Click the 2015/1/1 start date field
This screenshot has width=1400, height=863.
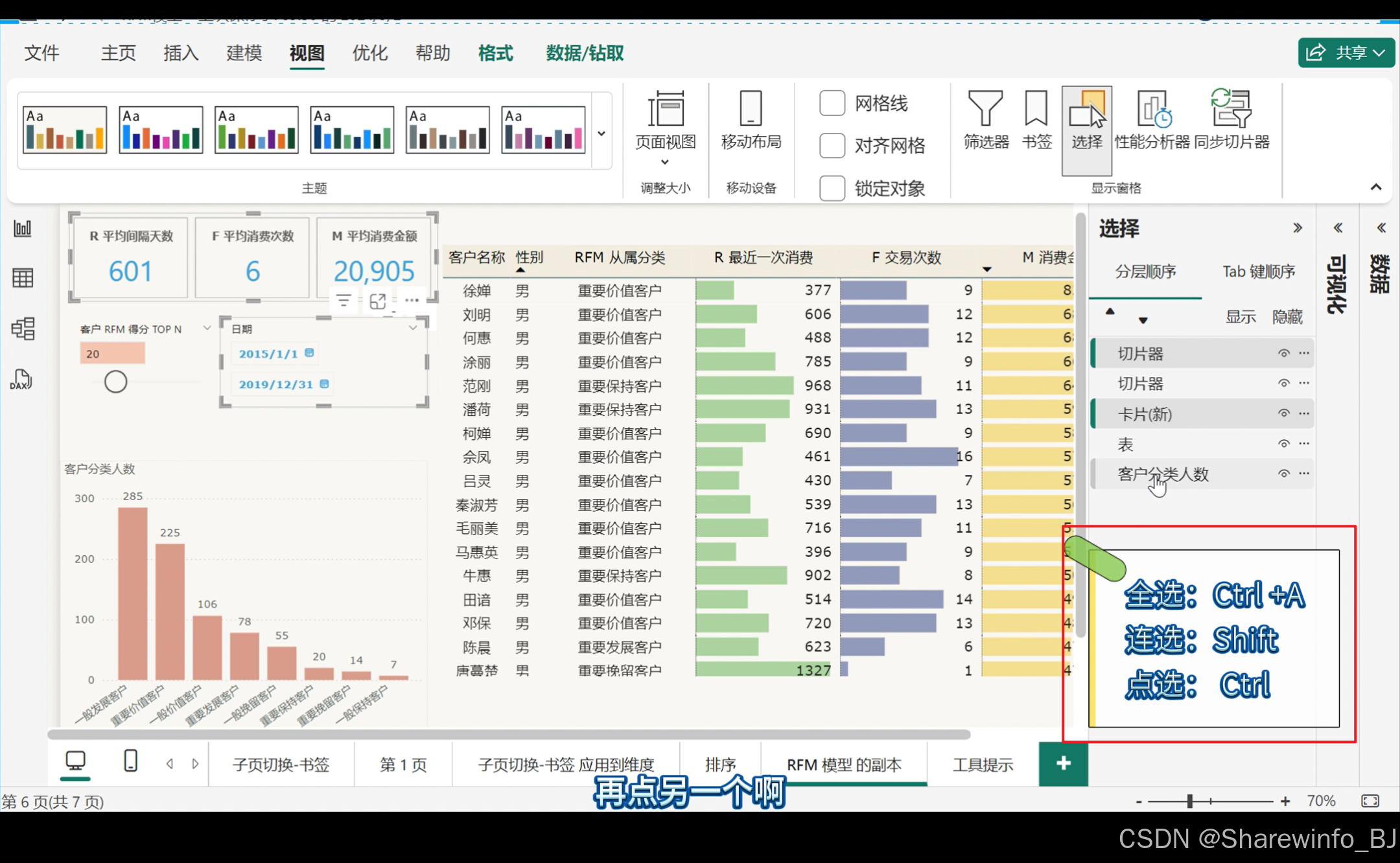[x=268, y=354]
